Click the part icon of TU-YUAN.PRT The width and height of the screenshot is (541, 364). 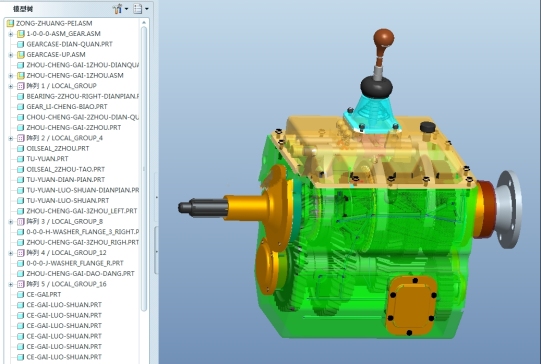pyautogui.click(x=21, y=159)
